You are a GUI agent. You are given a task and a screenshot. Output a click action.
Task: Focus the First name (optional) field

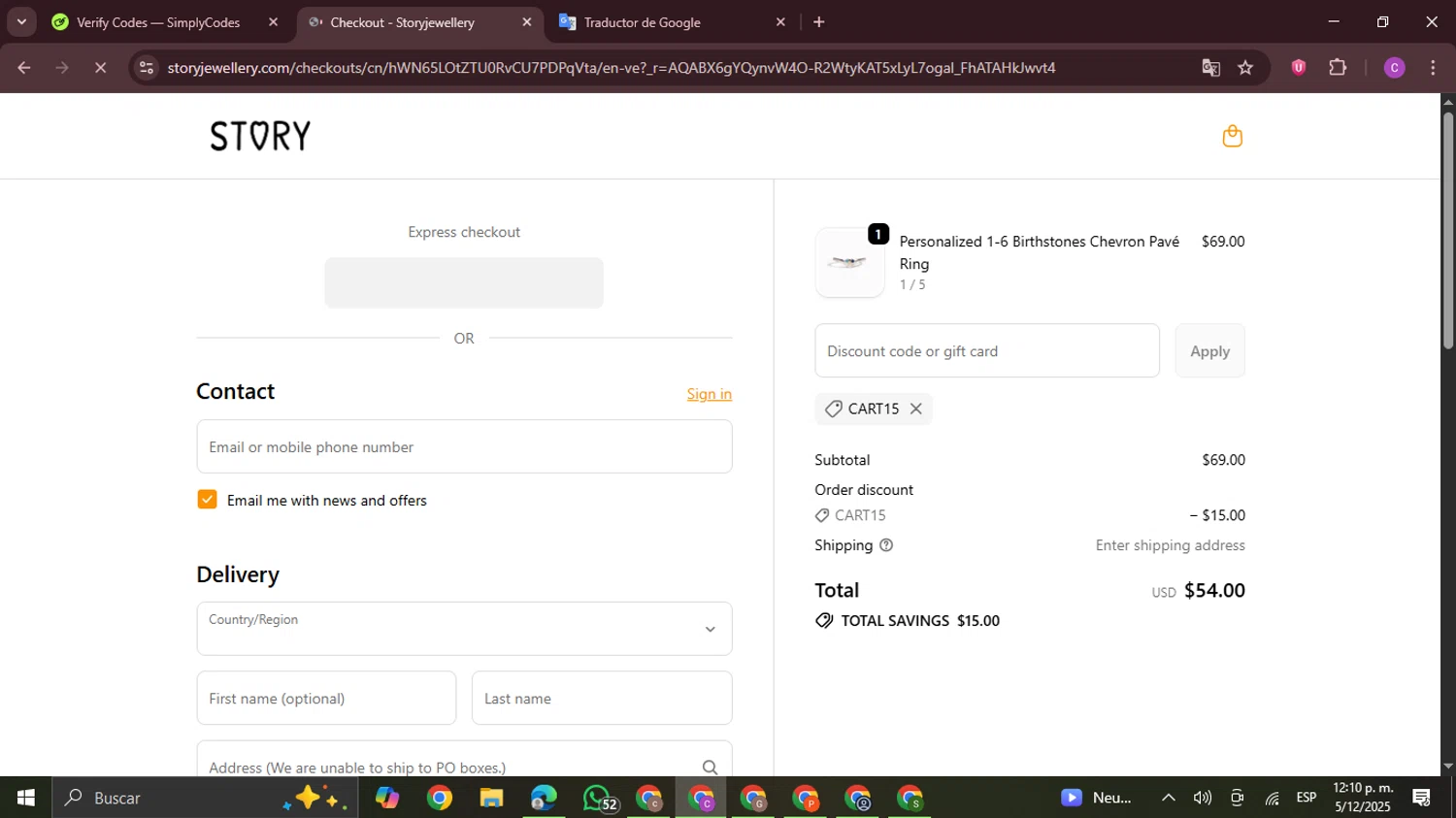326,698
